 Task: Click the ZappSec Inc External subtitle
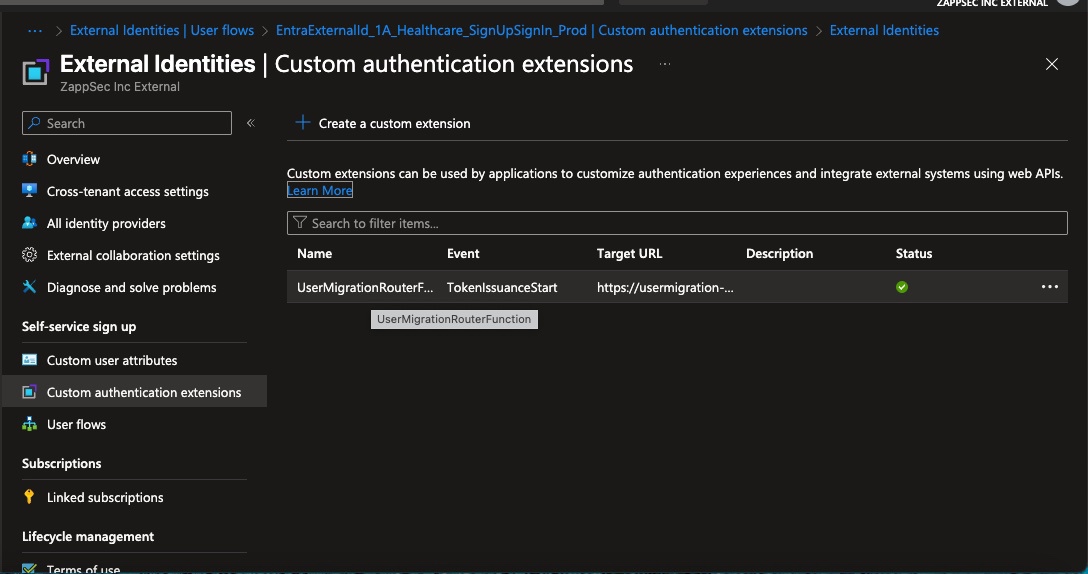[119, 87]
